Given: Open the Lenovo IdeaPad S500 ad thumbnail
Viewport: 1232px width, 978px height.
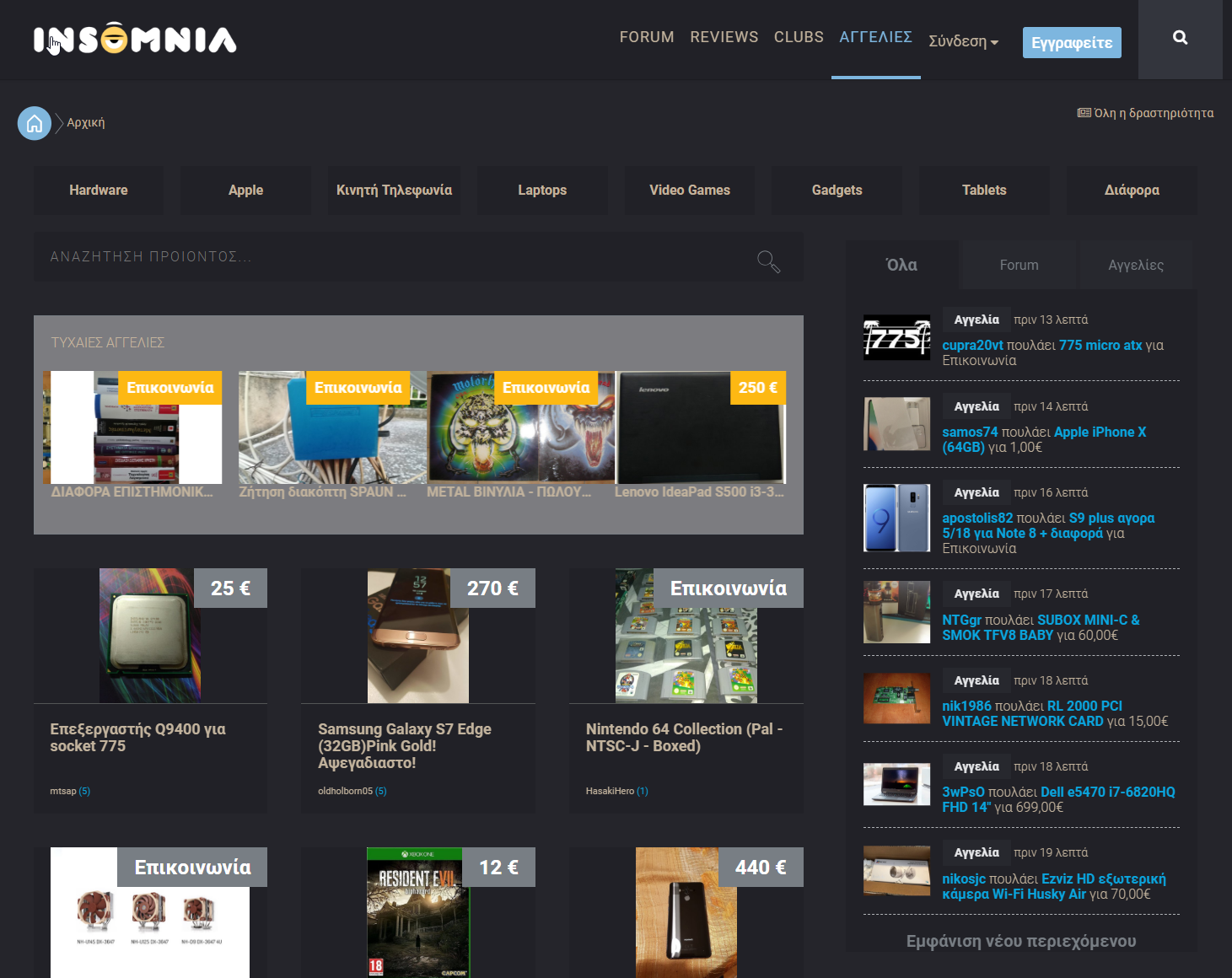Looking at the screenshot, I should tap(701, 427).
